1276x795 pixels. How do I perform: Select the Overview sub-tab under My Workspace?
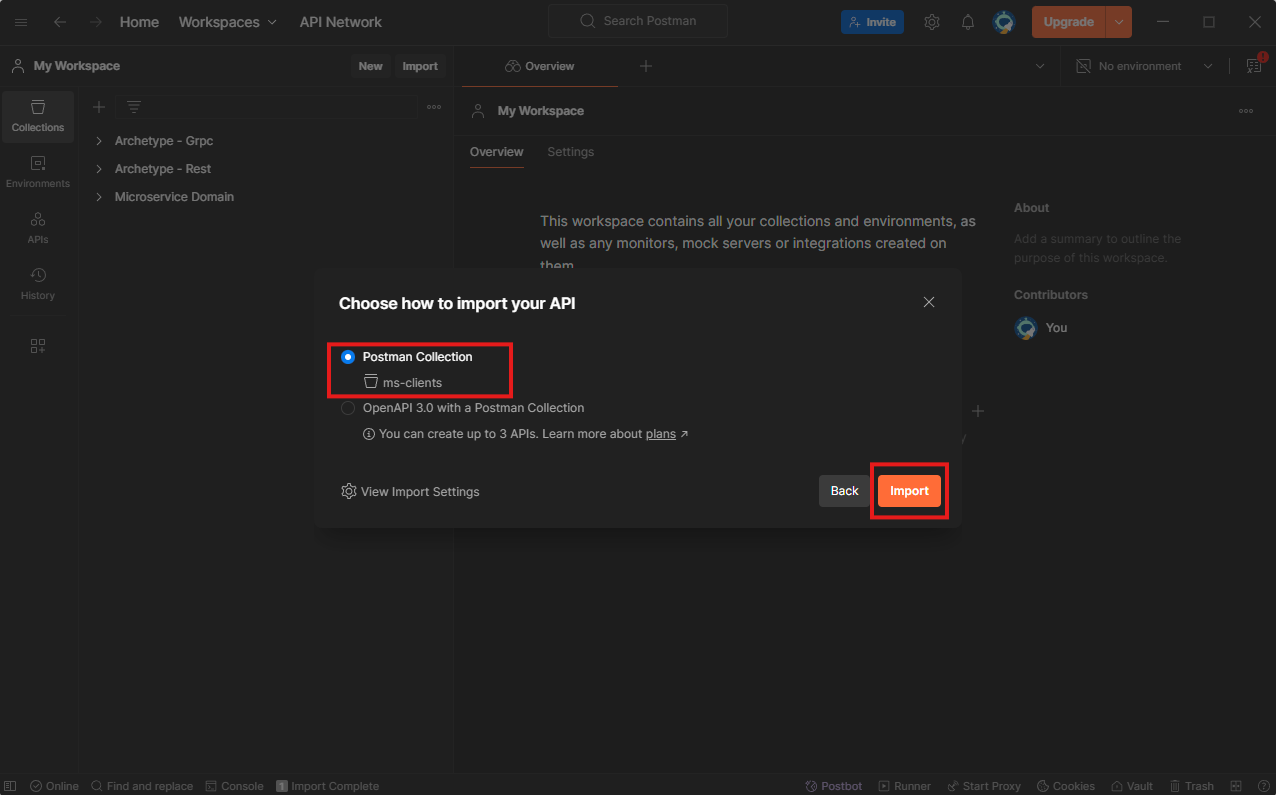(x=496, y=152)
